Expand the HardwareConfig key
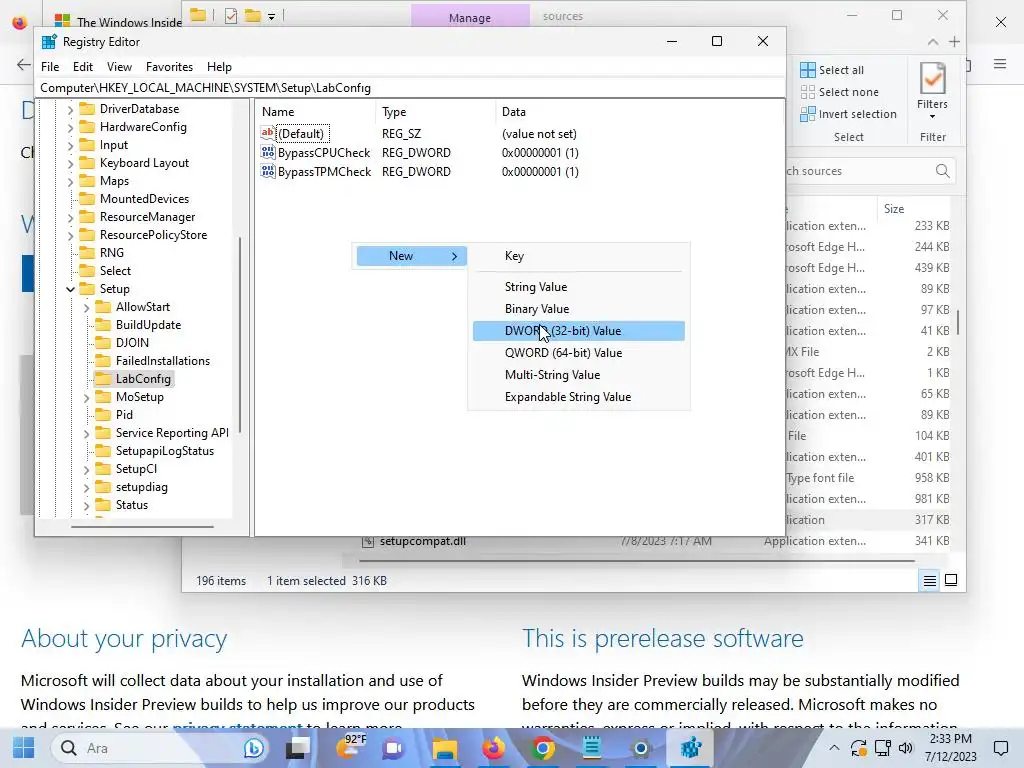Image resolution: width=1024 pixels, height=768 pixels. [x=71, y=127]
